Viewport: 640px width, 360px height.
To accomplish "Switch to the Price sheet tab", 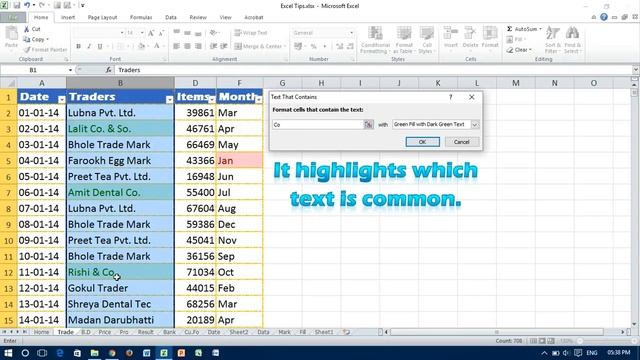I will point(104,332).
